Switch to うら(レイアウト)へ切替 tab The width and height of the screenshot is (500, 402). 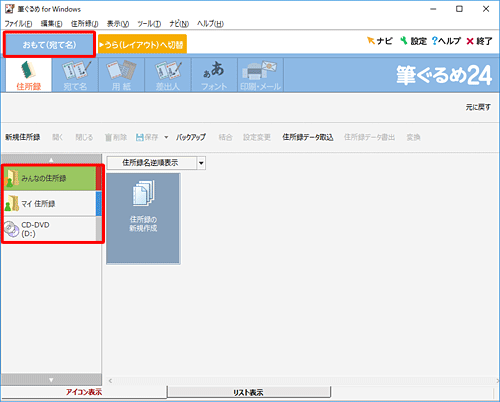point(142,44)
